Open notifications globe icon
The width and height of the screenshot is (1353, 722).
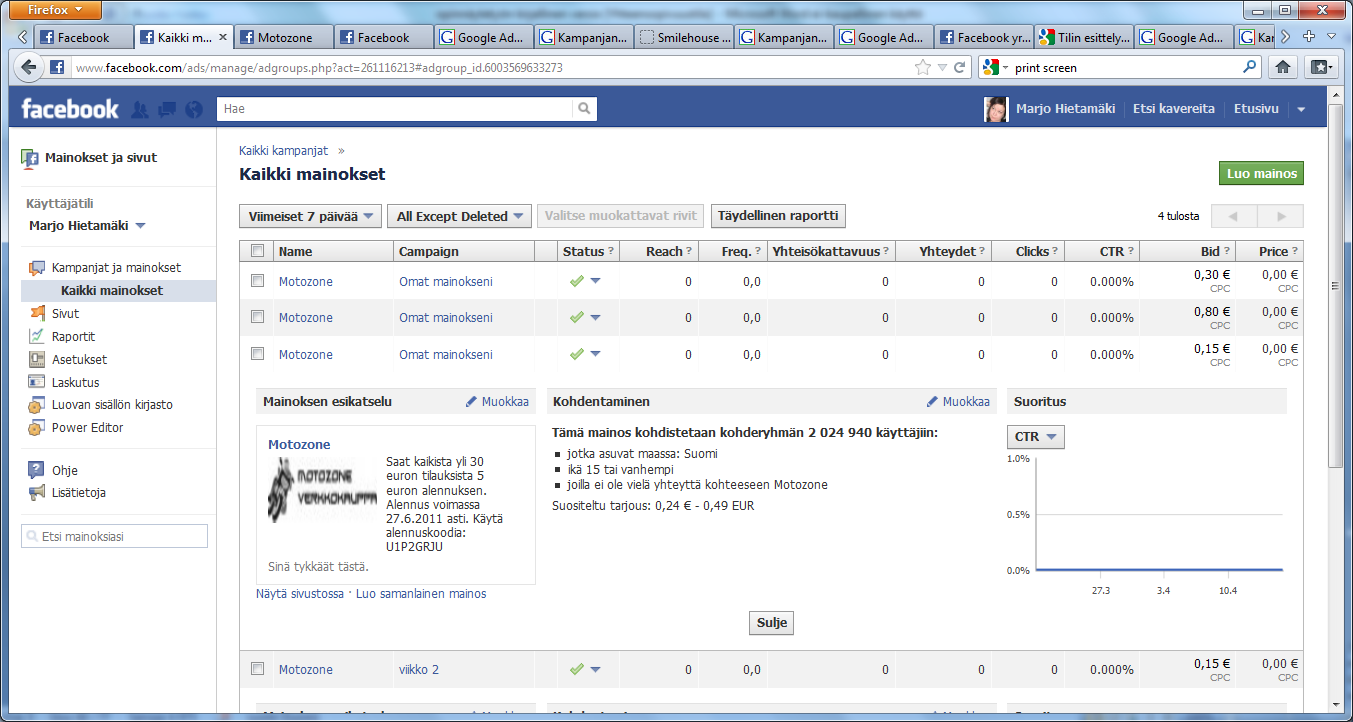(x=194, y=109)
